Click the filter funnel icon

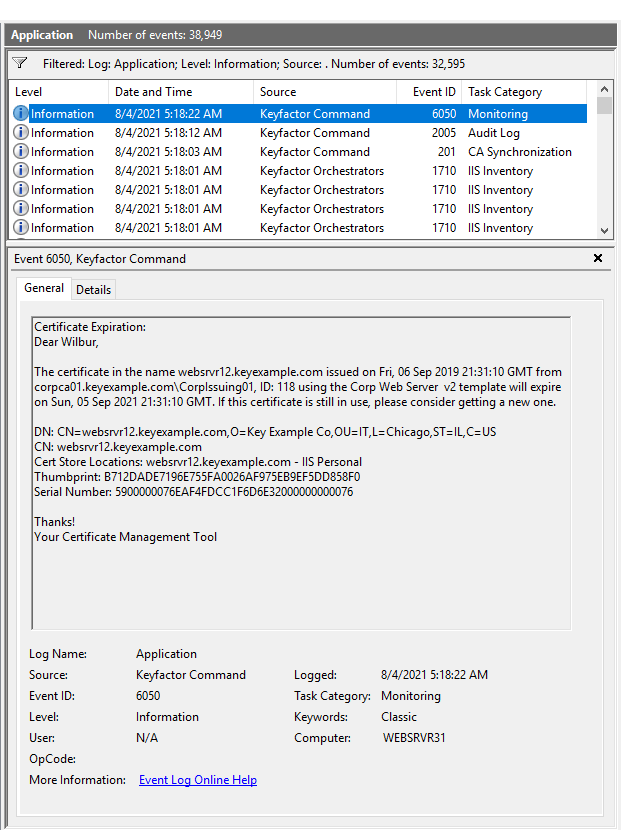pos(19,63)
